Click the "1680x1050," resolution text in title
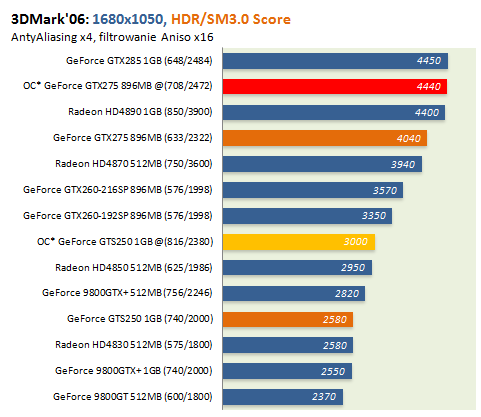This screenshot has height=417, width=481. tap(129, 19)
